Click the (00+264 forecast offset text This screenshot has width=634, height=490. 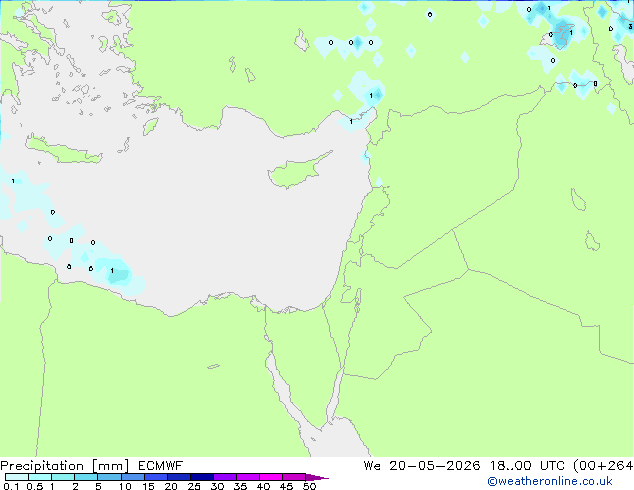point(603,466)
